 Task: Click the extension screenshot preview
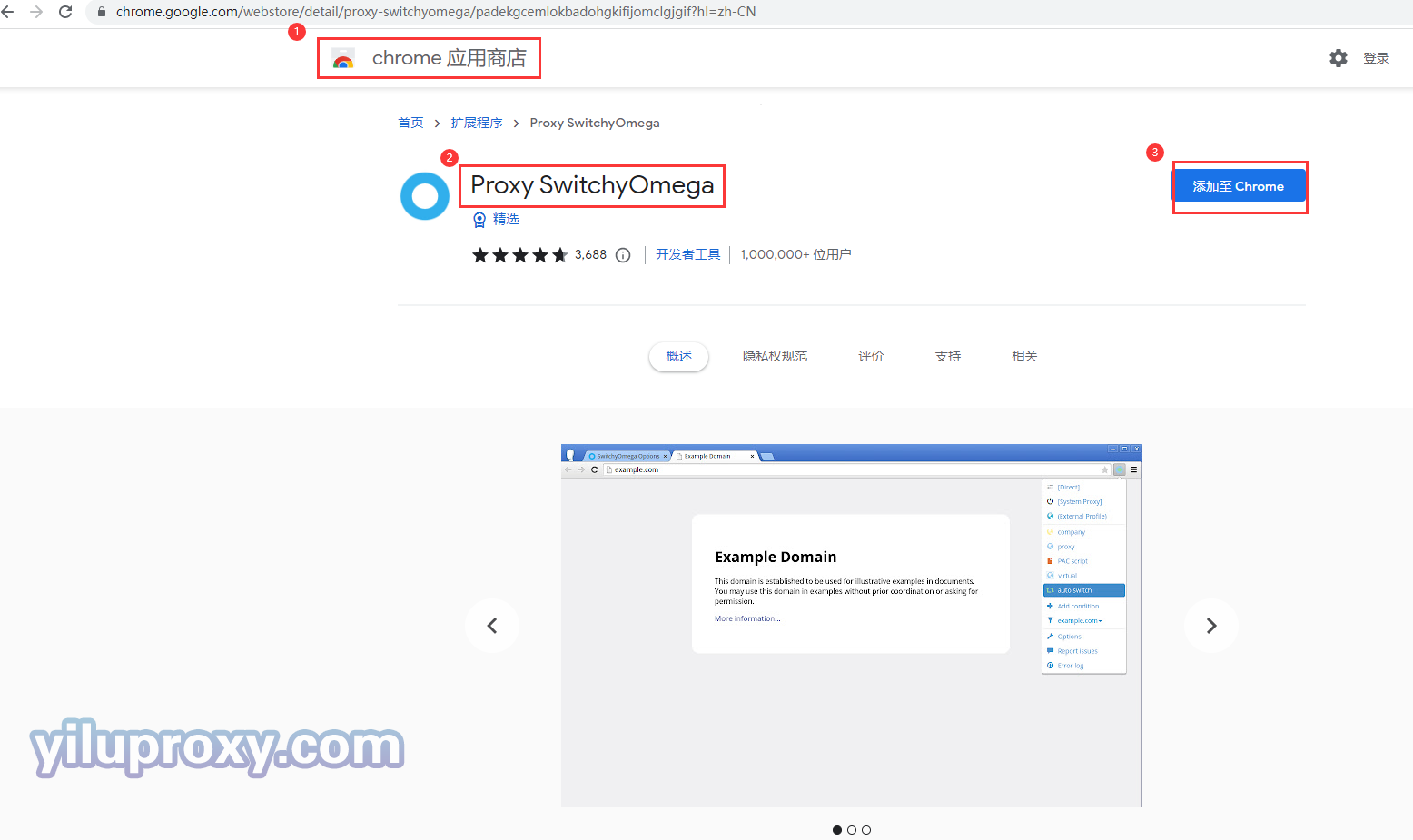[x=852, y=626]
